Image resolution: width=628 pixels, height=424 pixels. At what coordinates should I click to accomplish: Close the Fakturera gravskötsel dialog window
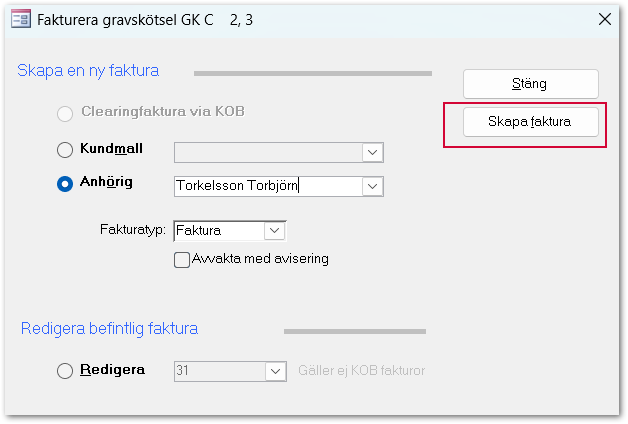coord(603,19)
